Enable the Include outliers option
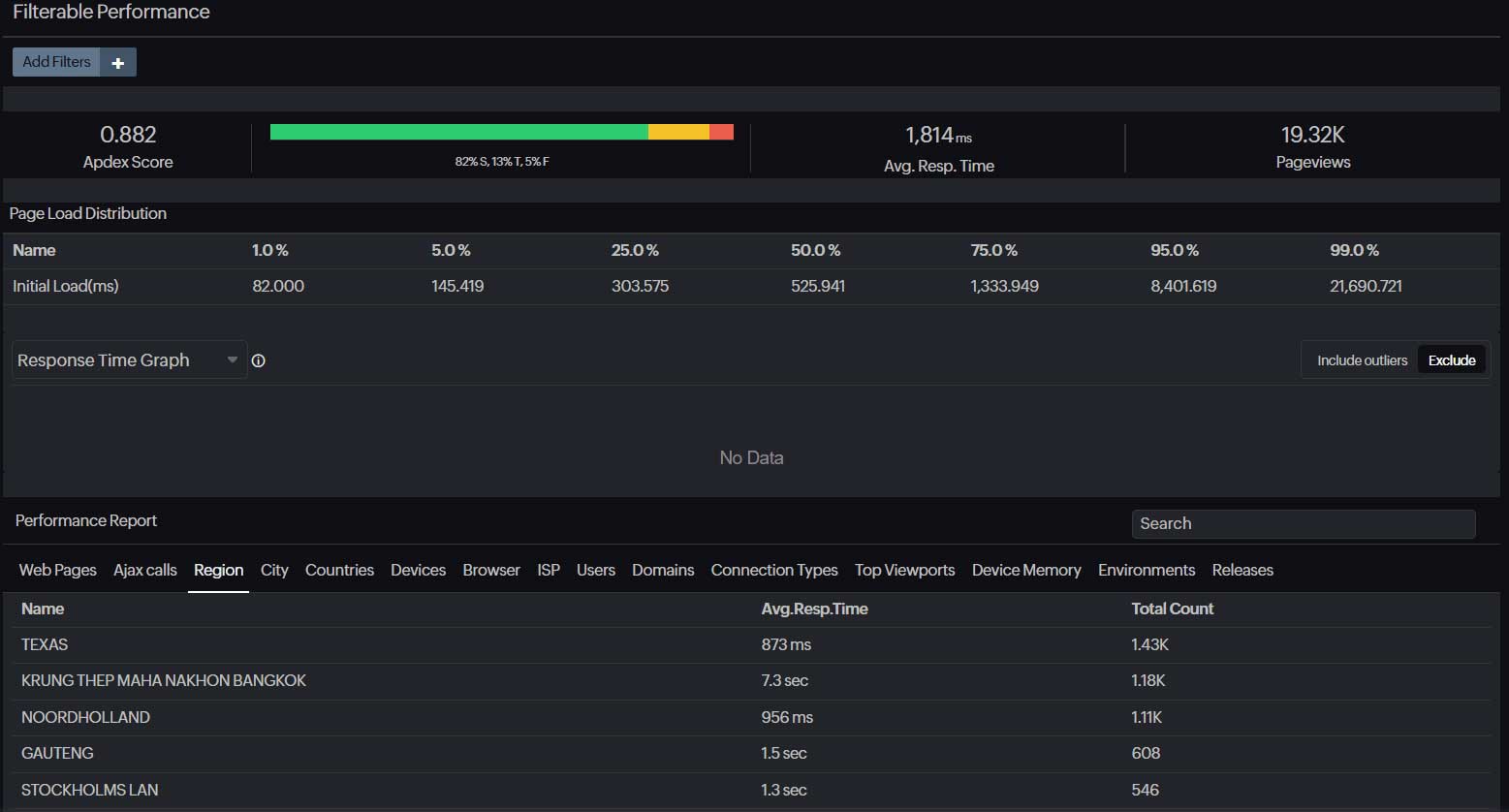The width and height of the screenshot is (1509, 812). pyautogui.click(x=1361, y=359)
